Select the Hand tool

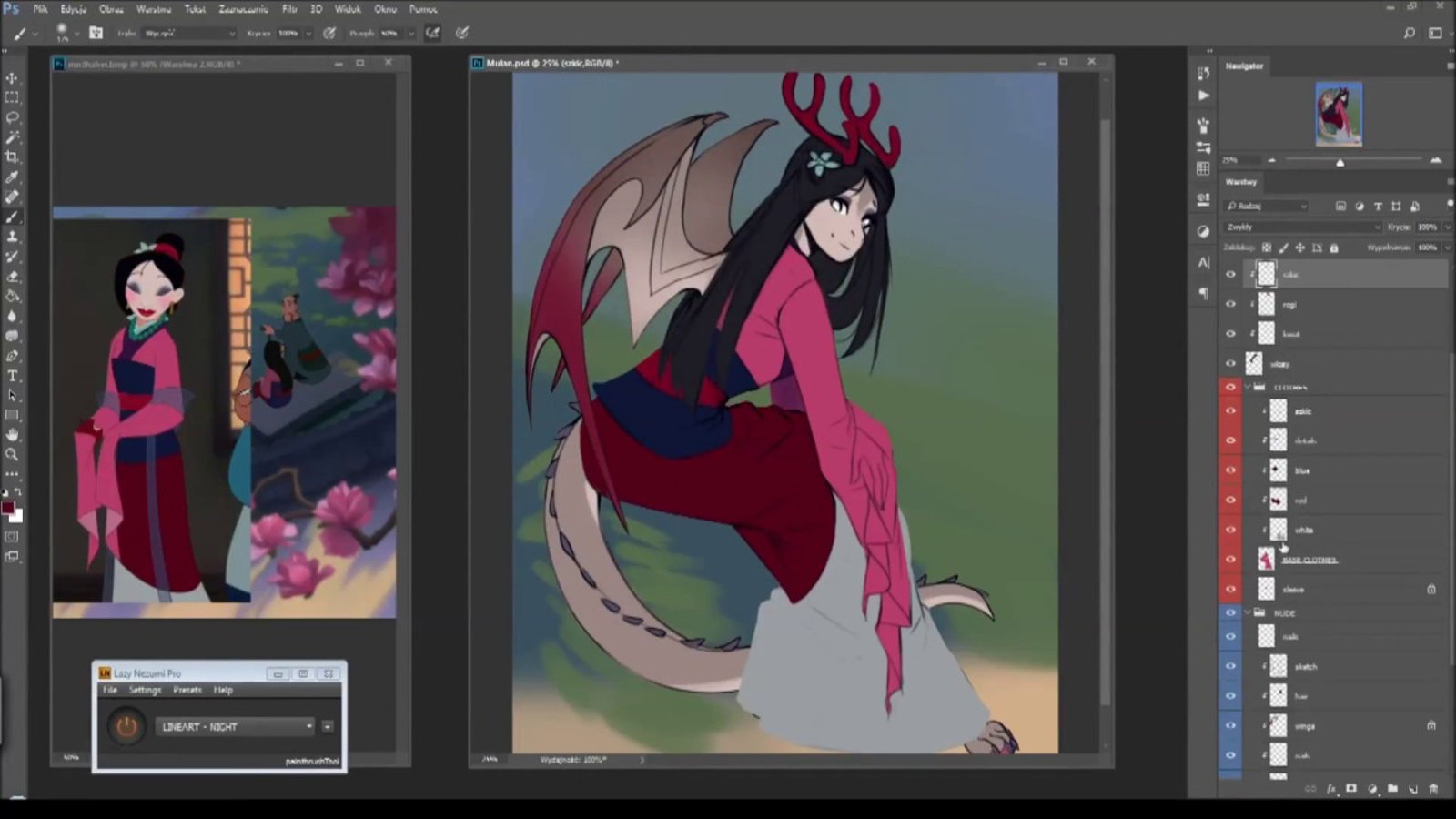coord(12,435)
